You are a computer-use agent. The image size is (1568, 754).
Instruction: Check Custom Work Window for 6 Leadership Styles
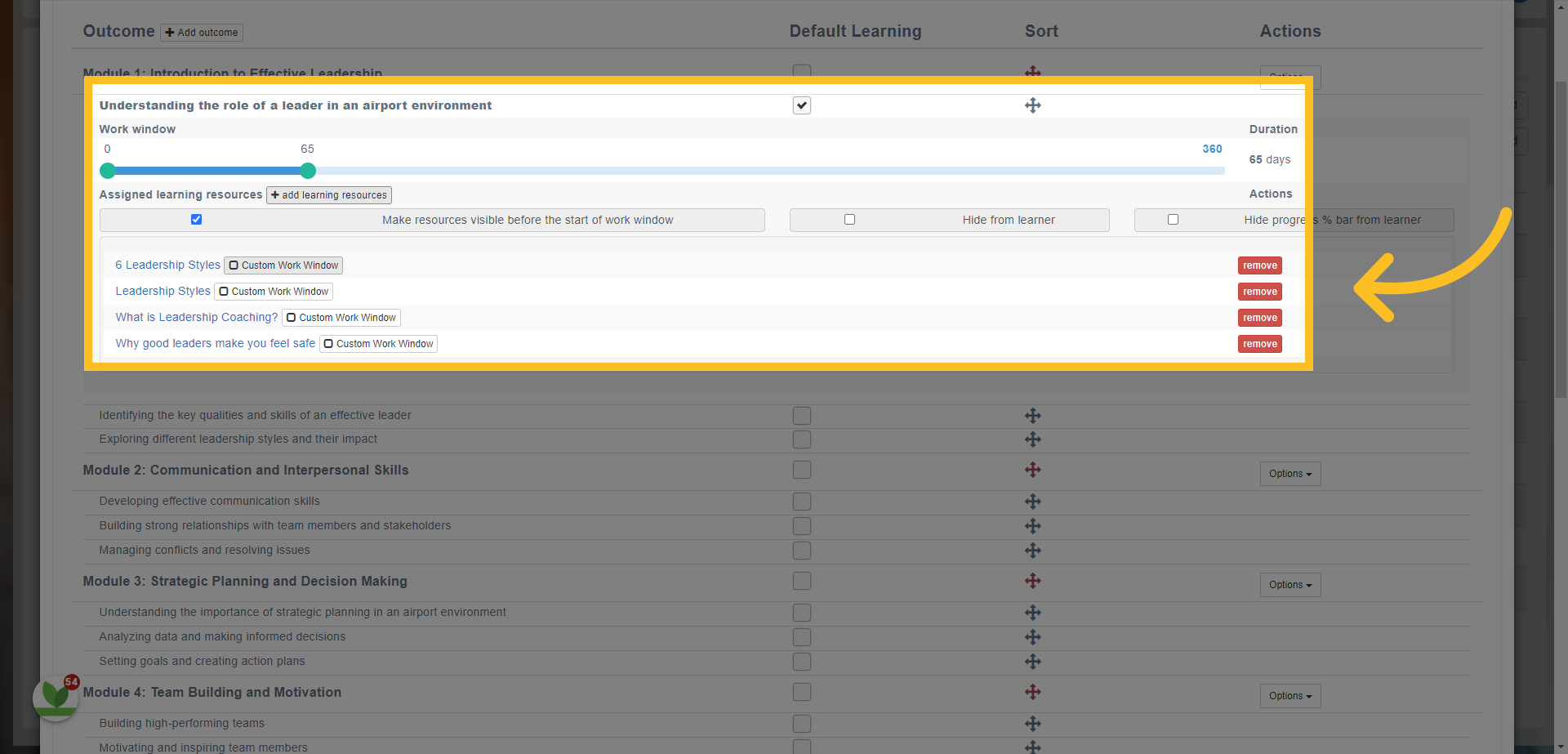click(x=283, y=265)
